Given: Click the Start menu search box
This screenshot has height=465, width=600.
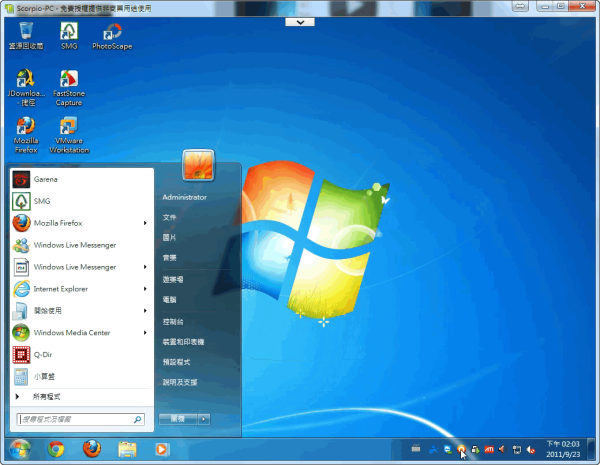Looking at the screenshot, I should tap(75, 419).
